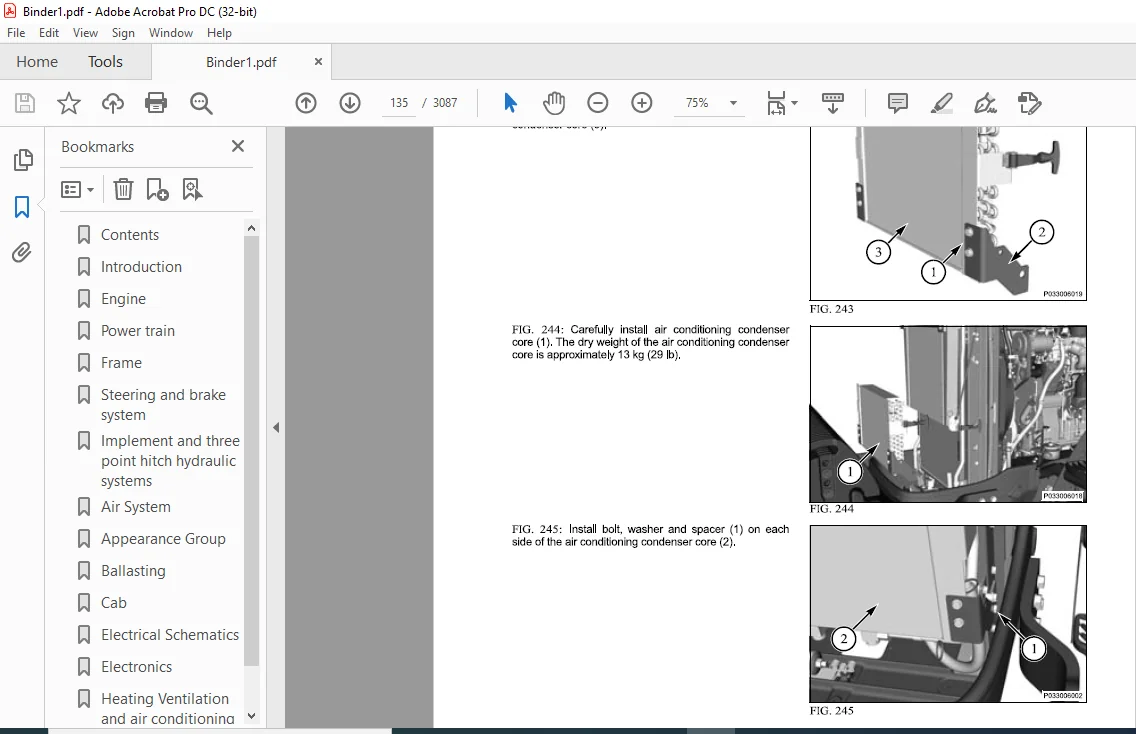This screenshot has height=734, width=1136.
Task: Enable scrolling page display mode
Action: (832, 103)
